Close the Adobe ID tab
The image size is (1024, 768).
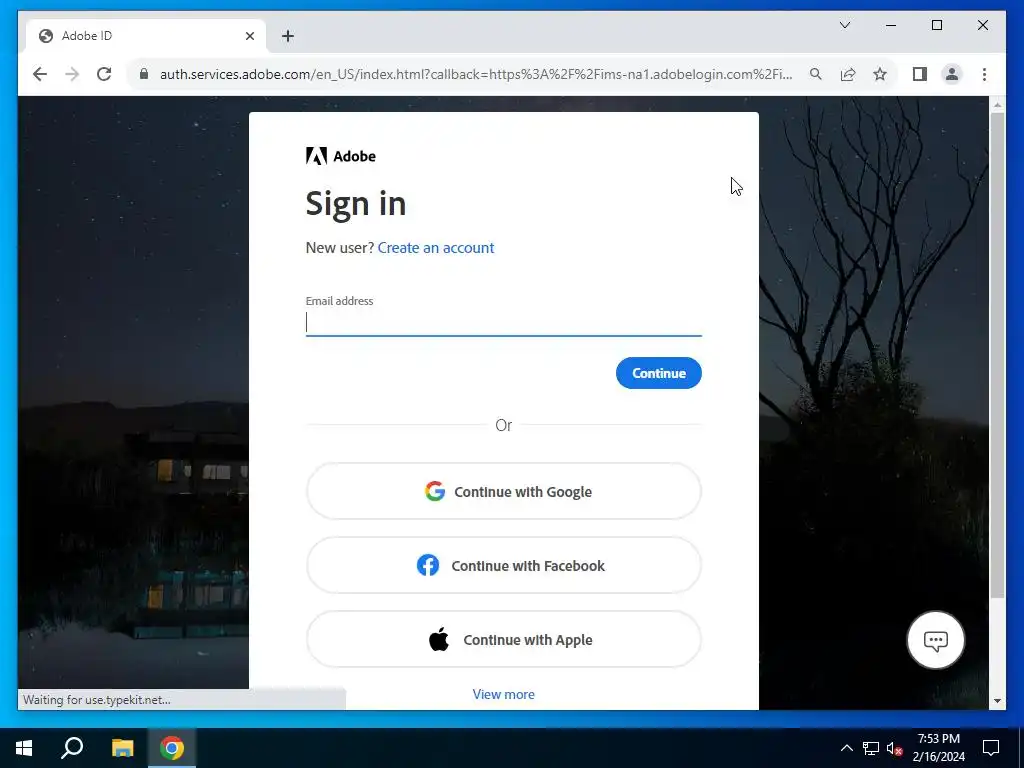249,36
